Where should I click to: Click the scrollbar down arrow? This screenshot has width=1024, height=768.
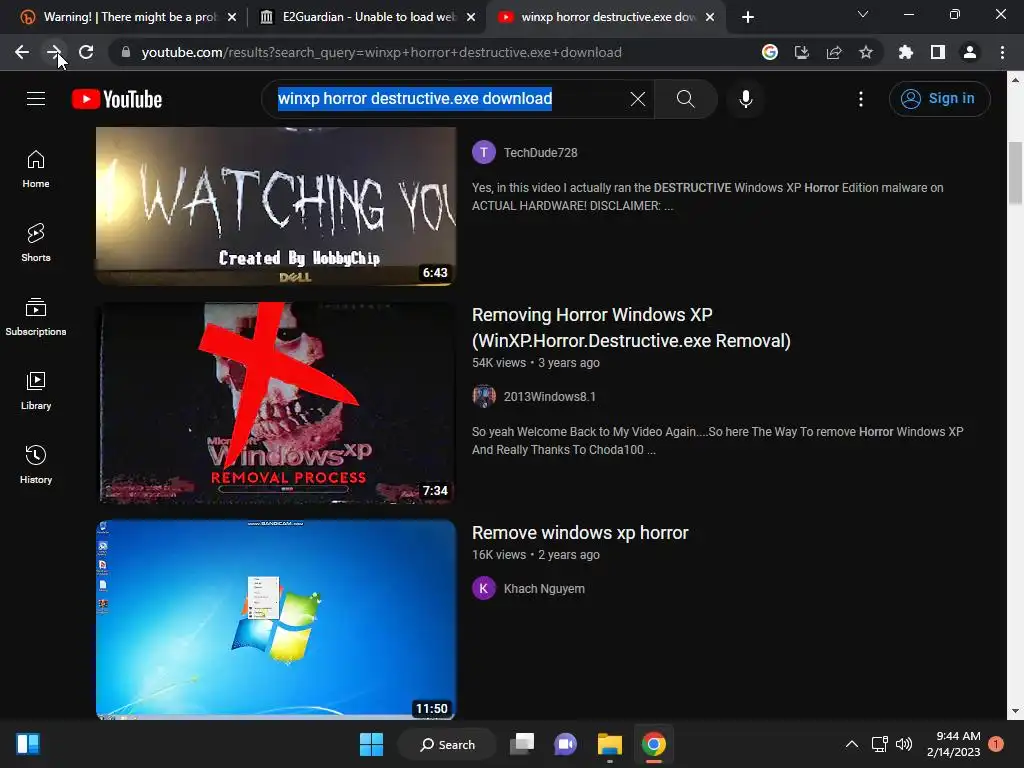[1015, 711]
